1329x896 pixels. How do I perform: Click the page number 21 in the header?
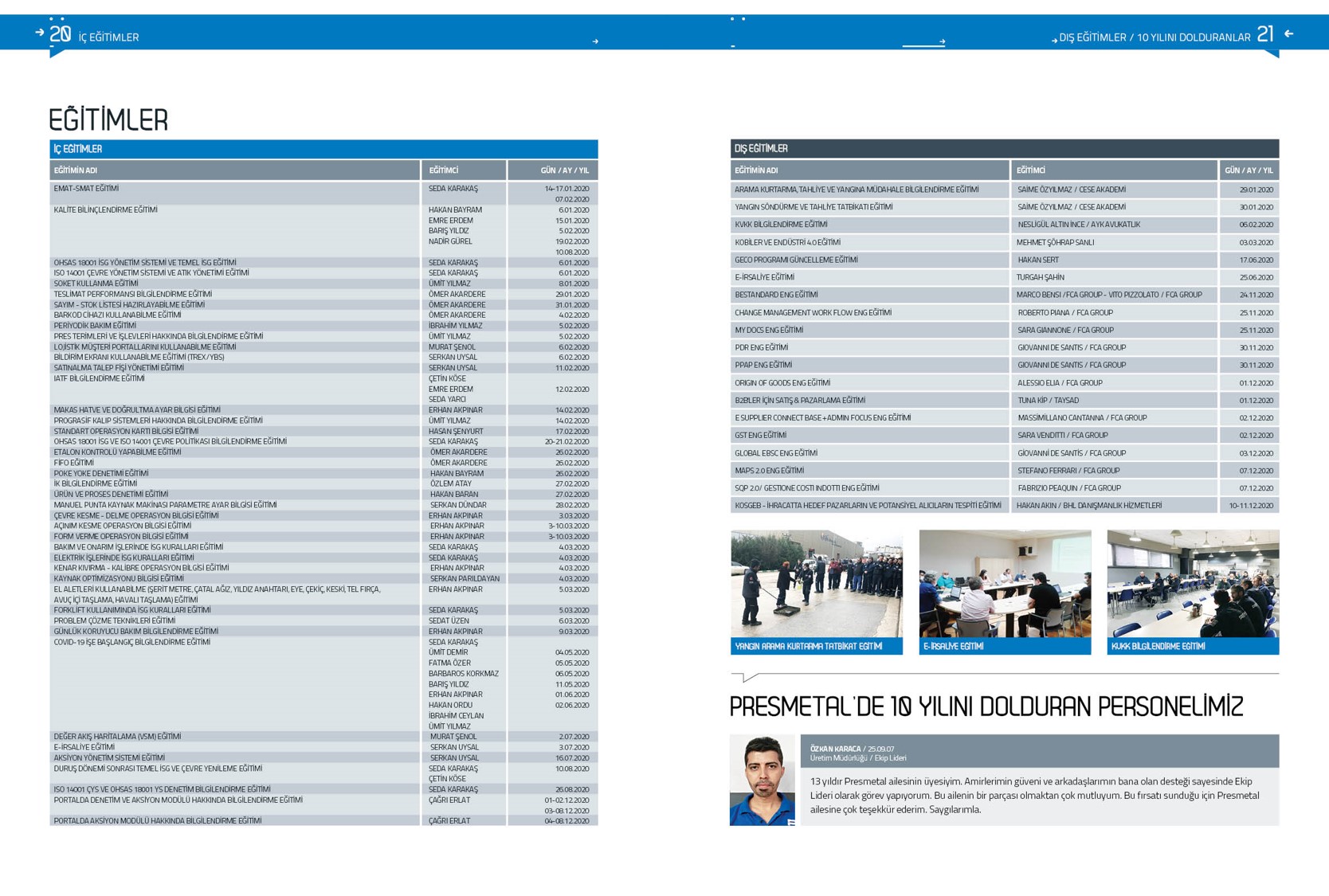(x=1265, y=34)
